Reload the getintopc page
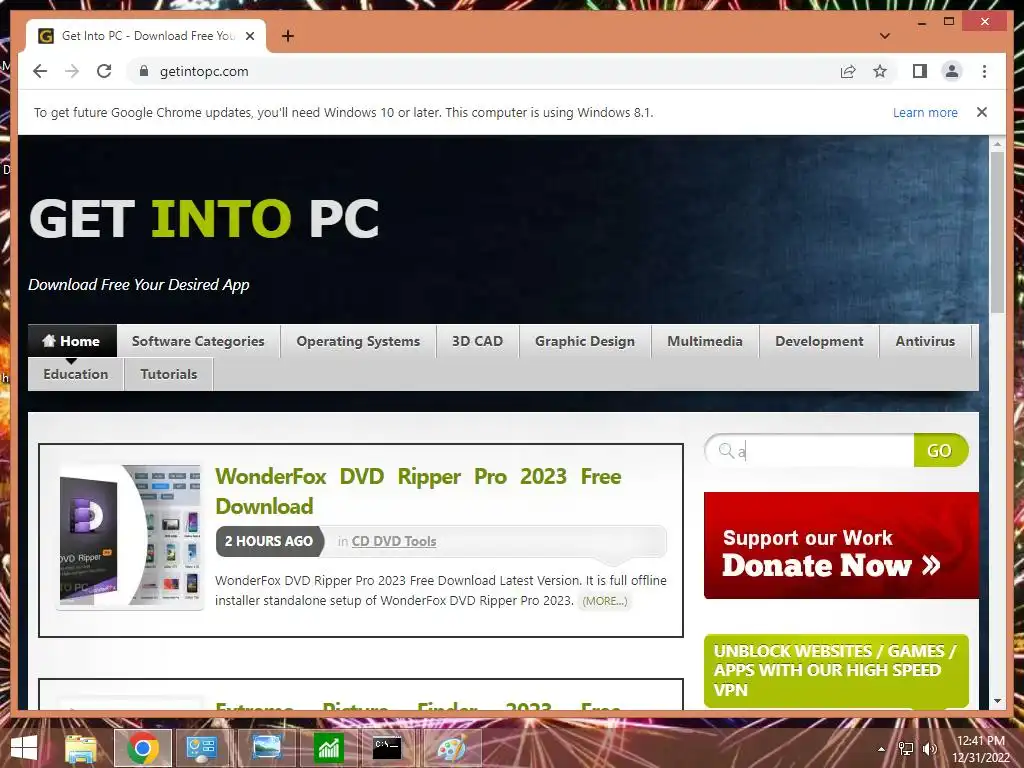The width and height of the screenshot is (1024, 768). (104, 71)
